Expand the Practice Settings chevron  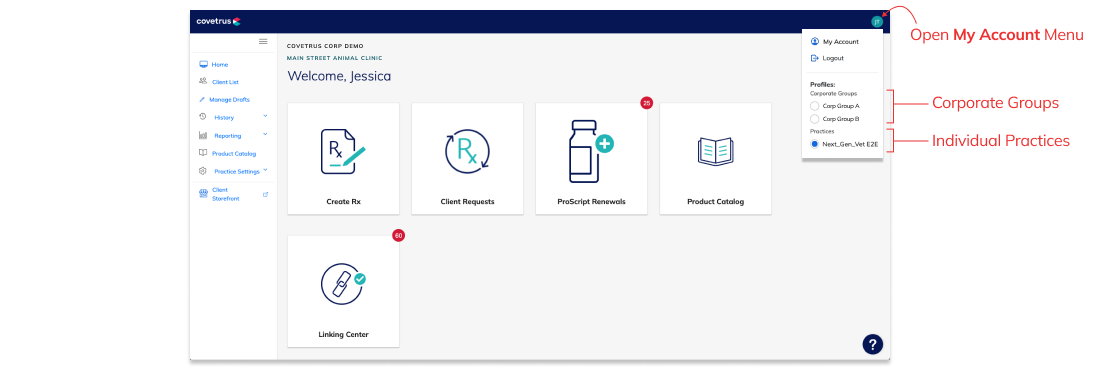click(x=265, y=170)
